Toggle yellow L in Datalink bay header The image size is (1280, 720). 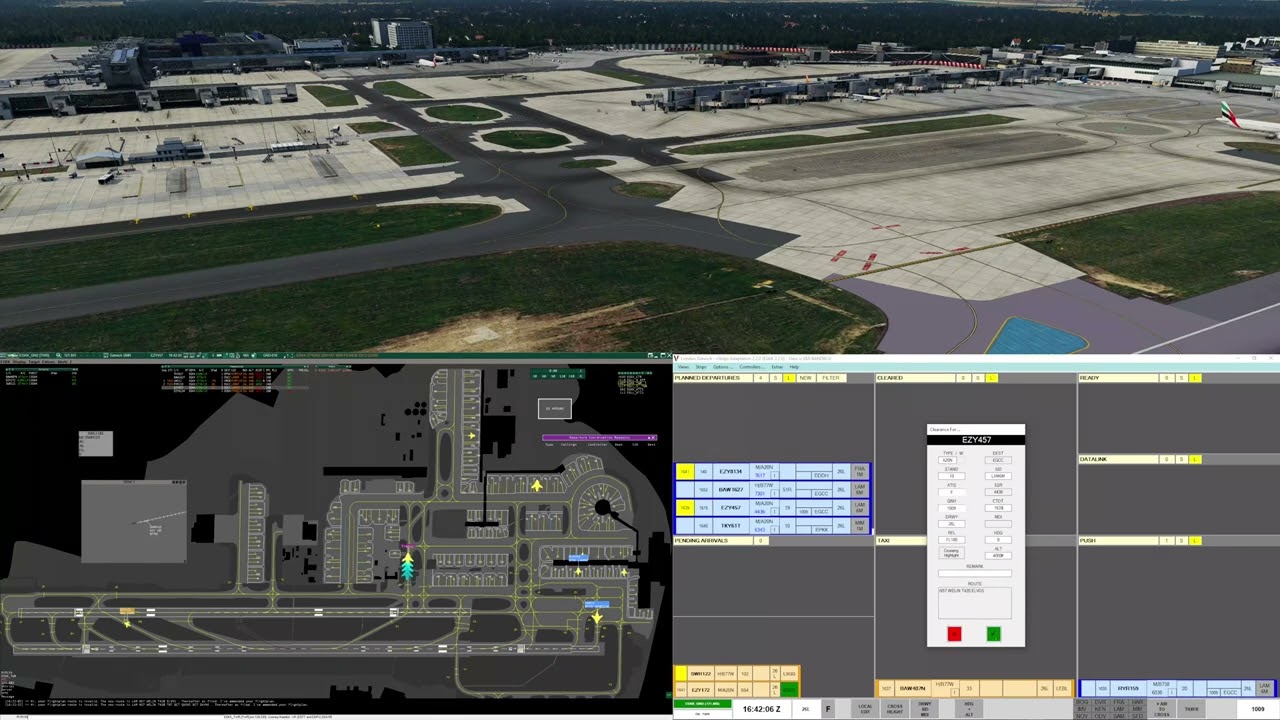[1194, 459]
